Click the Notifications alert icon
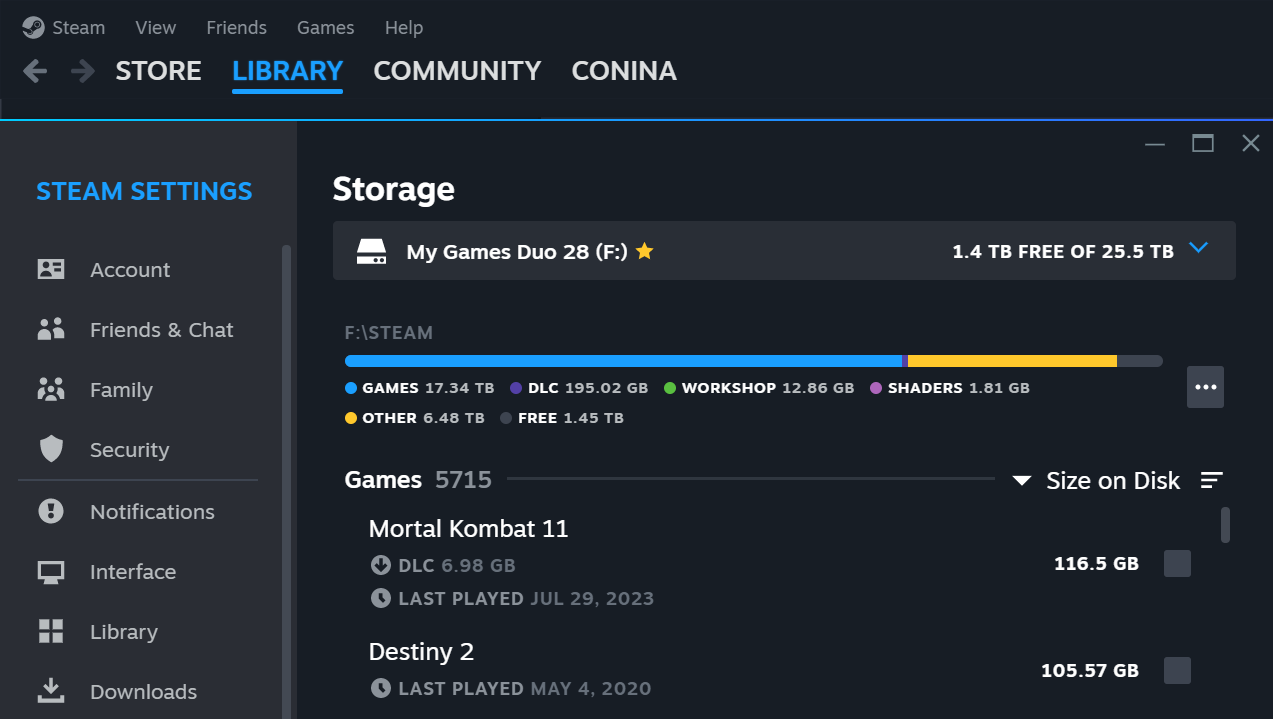Screen dimensions: 1273x719 click(x=51, y=512)
